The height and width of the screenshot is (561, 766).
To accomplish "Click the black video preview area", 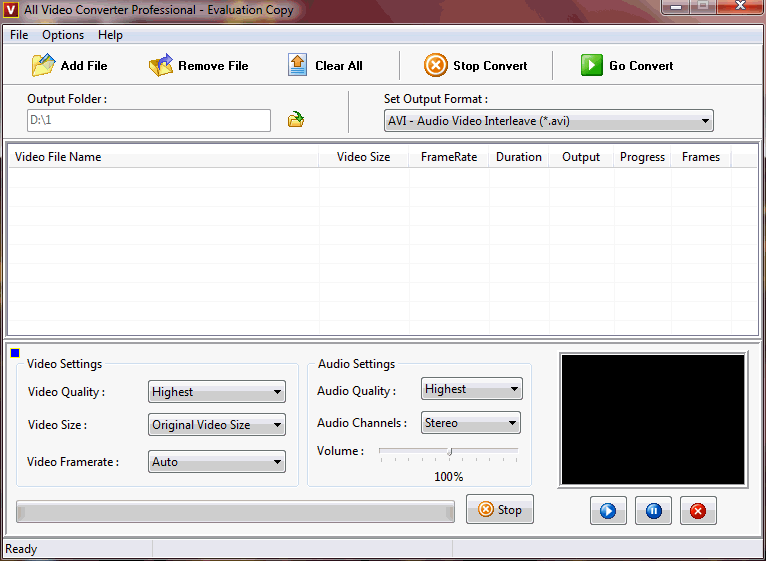I will pyautogui.click(x=653, y=419).
